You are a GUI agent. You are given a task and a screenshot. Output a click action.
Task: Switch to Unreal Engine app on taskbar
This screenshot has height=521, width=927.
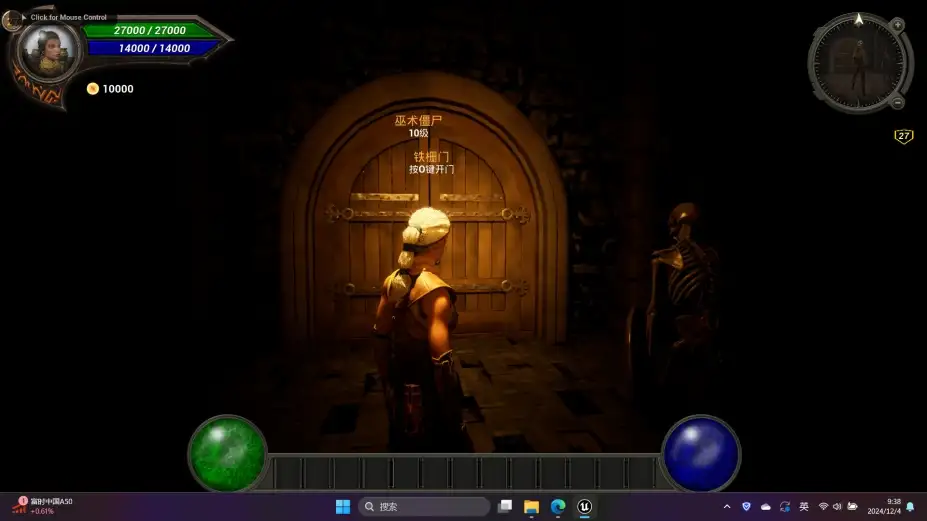point(585,507)
